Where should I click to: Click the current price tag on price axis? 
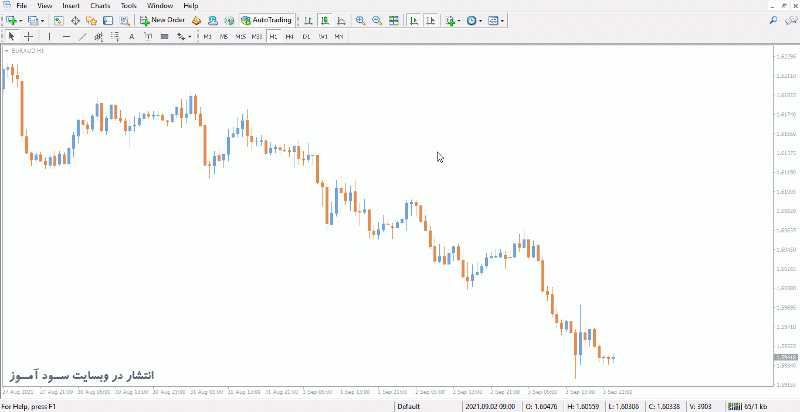coord(785,357)
